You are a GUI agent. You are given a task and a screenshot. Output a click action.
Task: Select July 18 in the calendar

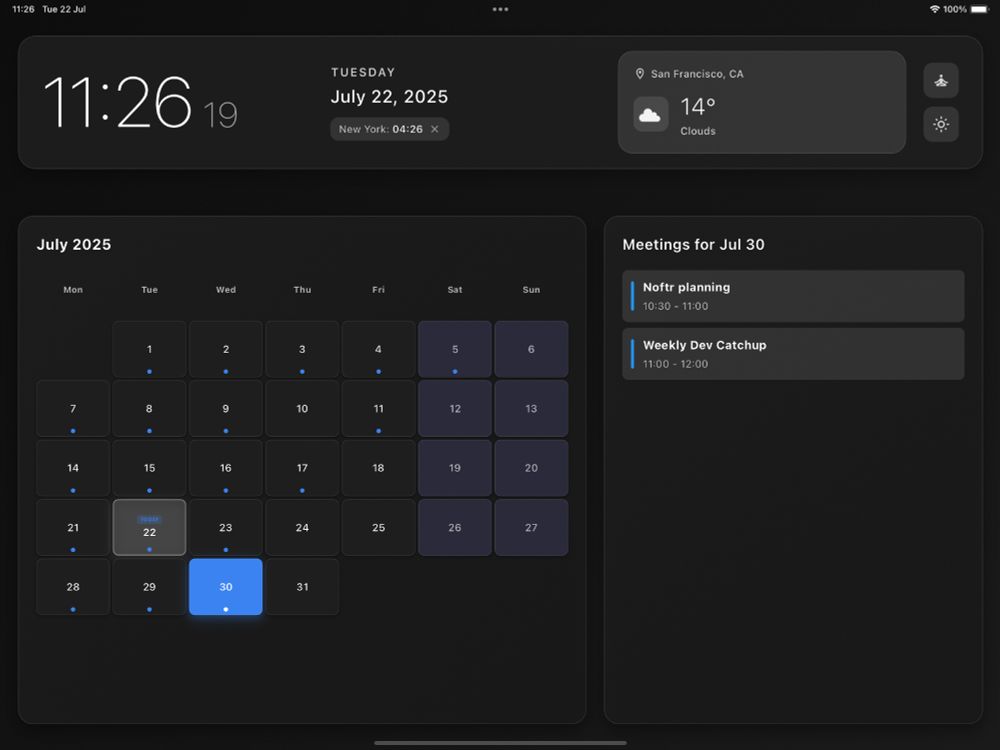378,467
